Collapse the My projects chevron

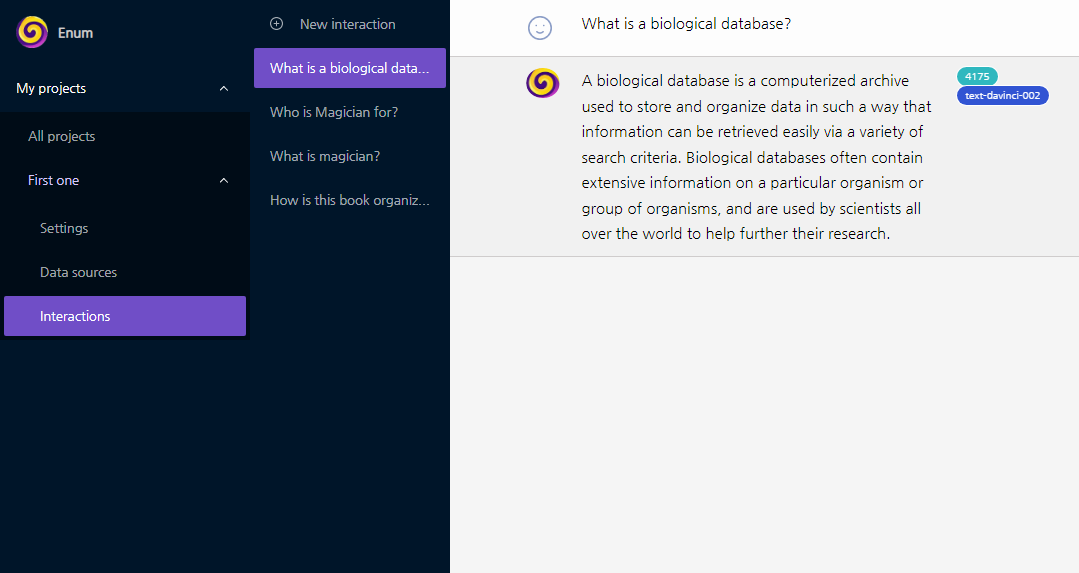[224, 89]
